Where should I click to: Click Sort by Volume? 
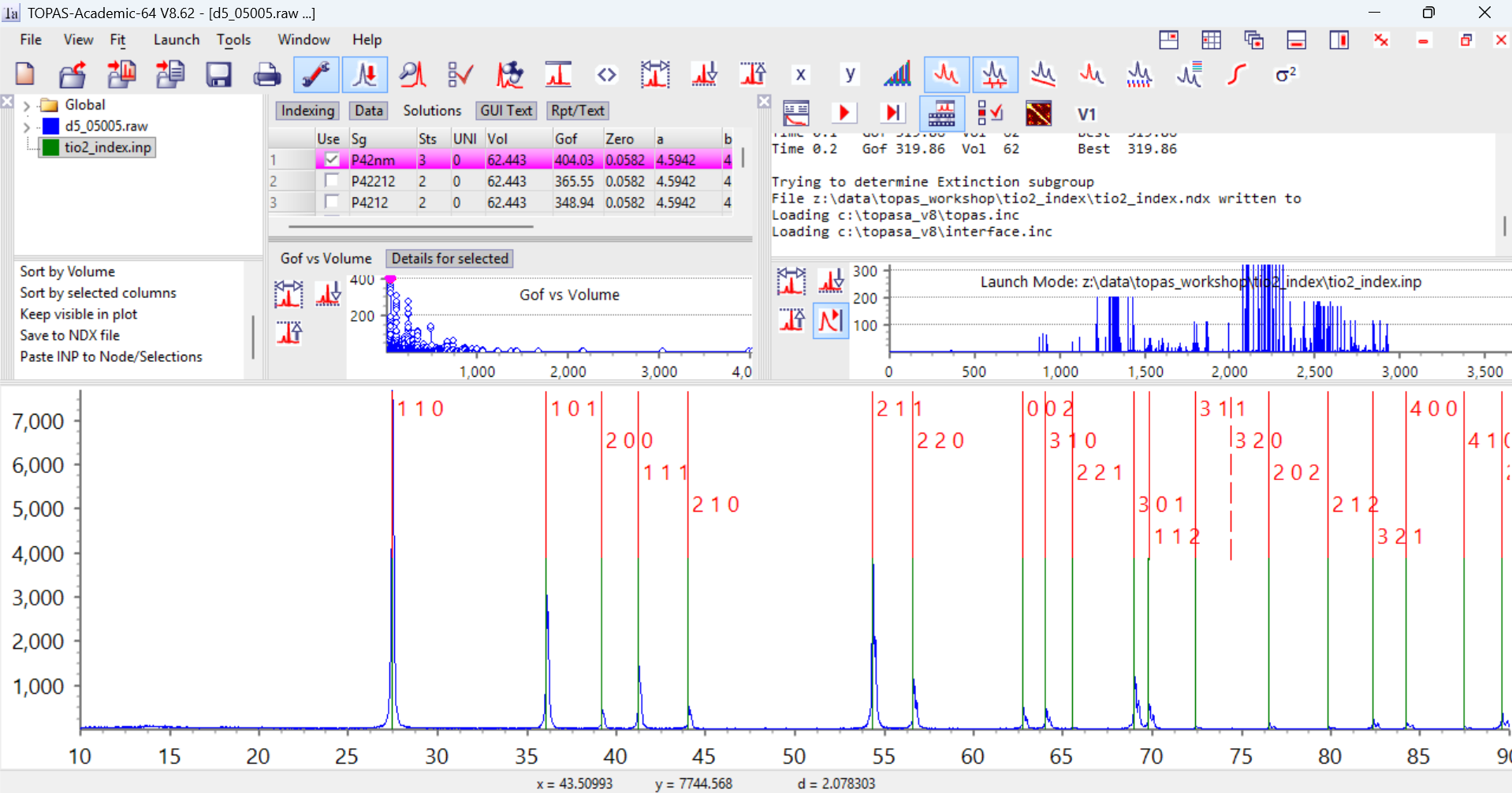(x=68, y=271)
